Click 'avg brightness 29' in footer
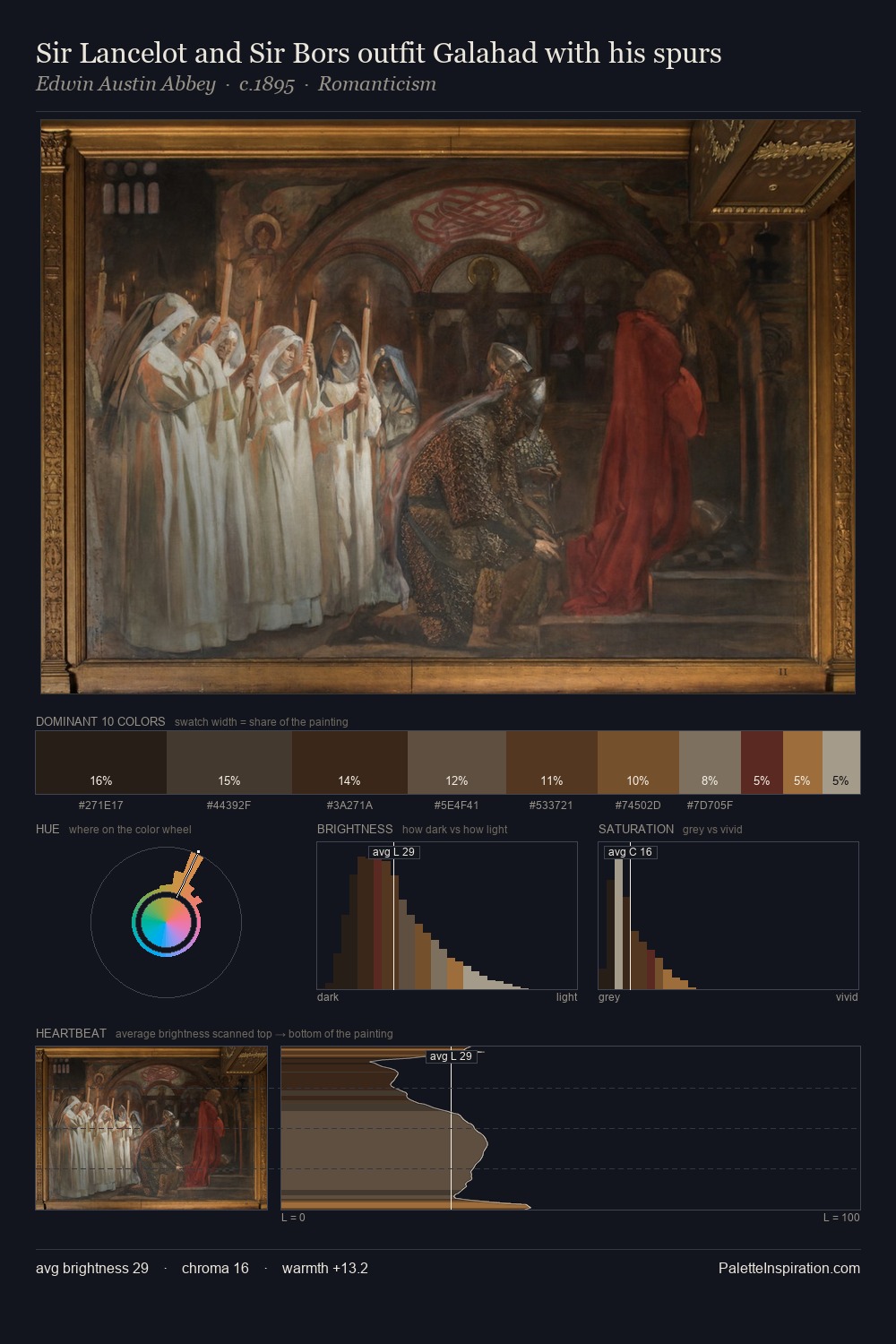The height and width of the screenshot is (1344, 896). tap(92, 1268)
